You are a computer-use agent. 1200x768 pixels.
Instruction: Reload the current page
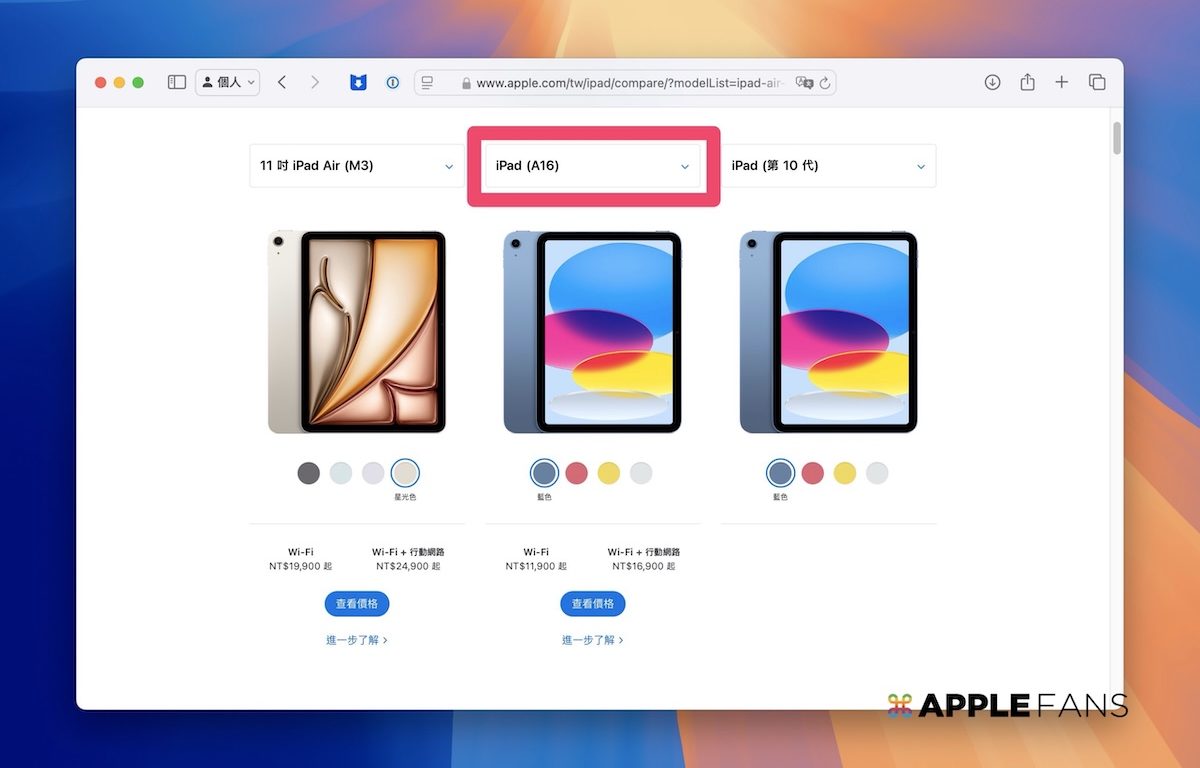[x=825, y=83]
